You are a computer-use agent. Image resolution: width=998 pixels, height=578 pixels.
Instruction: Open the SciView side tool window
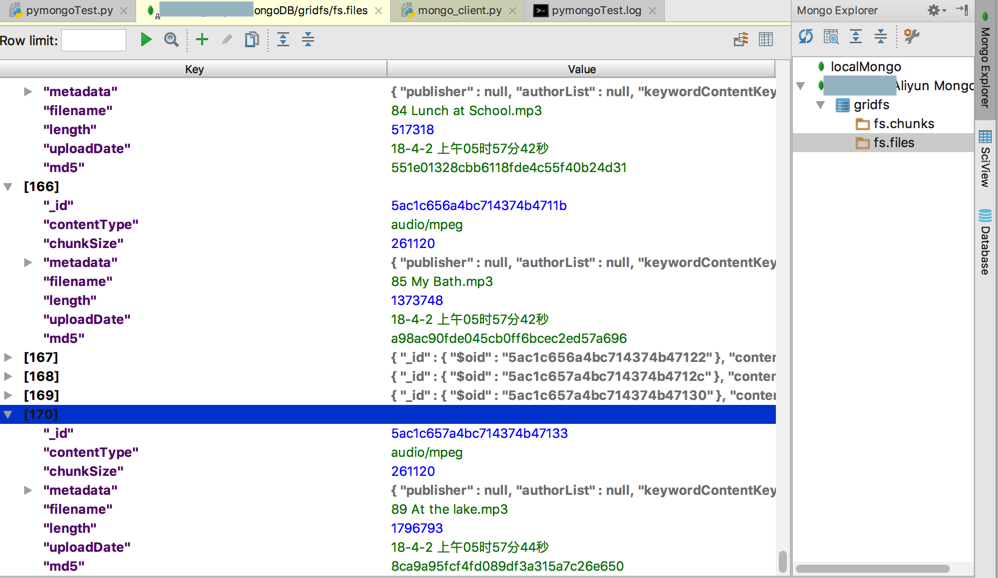point(985,159)
